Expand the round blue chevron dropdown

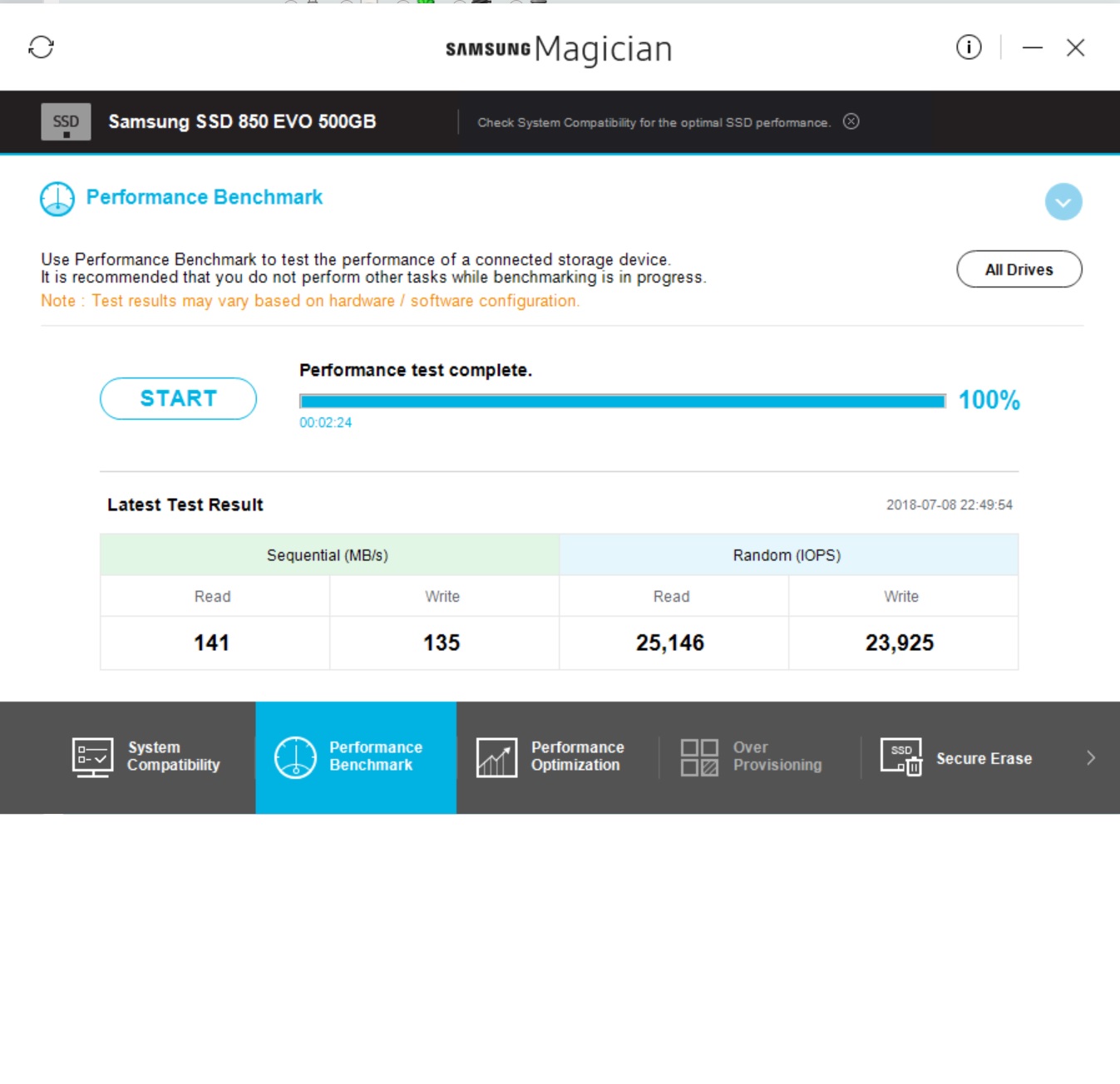coord(1063,202)
